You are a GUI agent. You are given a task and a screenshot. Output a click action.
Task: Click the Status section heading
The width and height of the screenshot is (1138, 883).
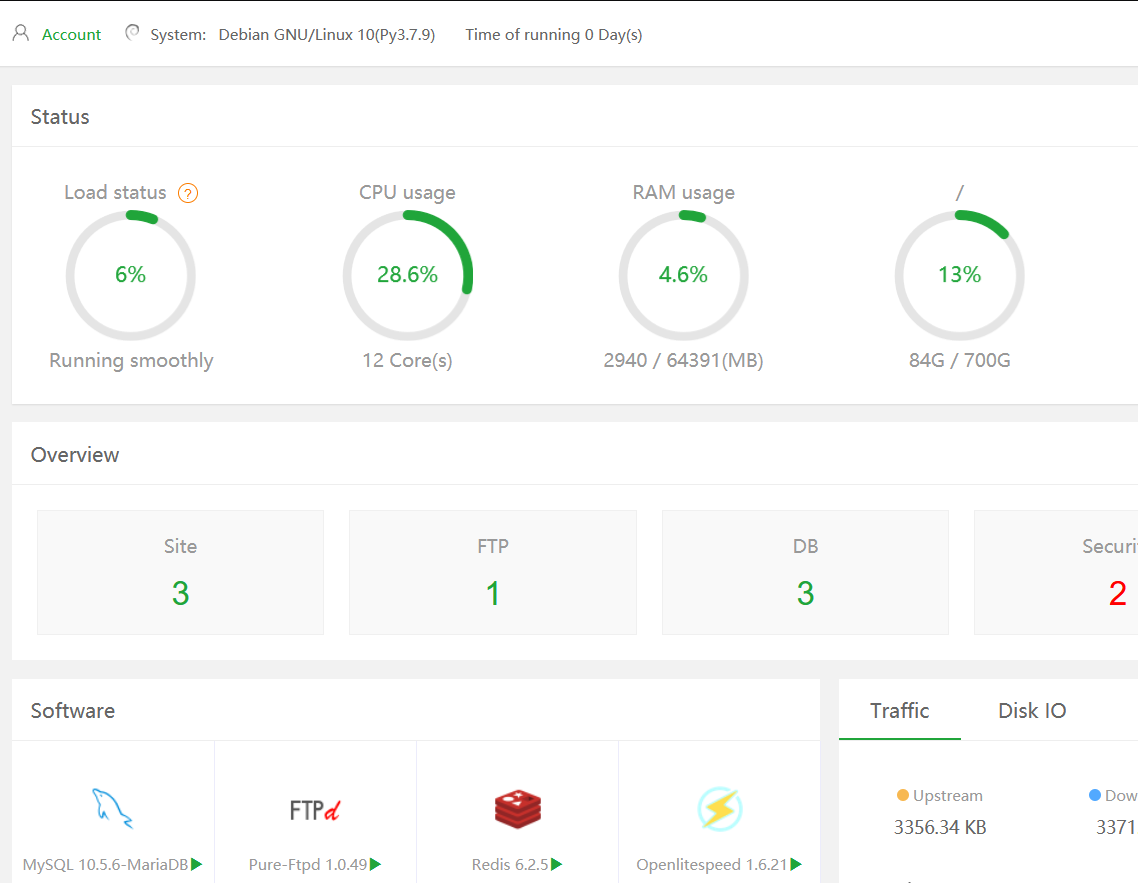coord(60,117)
